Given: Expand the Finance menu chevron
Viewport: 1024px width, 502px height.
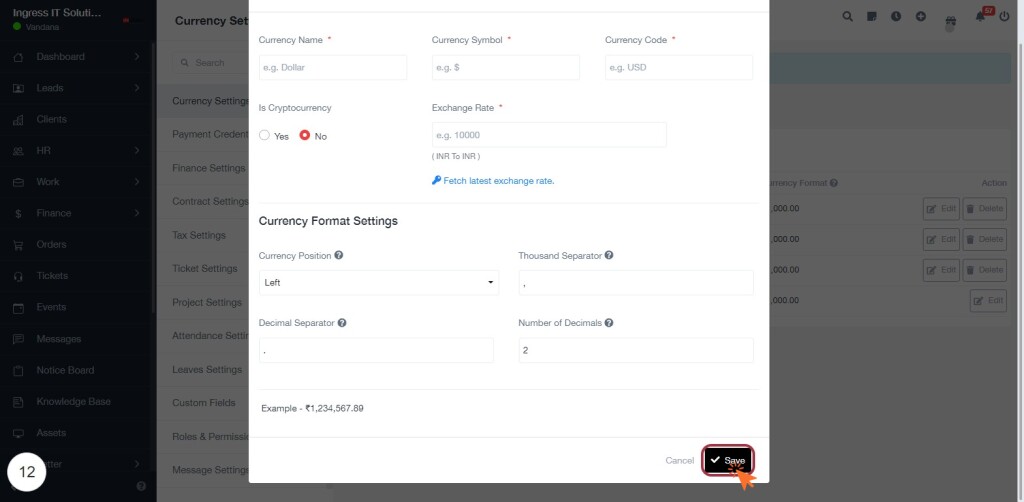Looking at the screenshot, I should [x=136, y=213].
